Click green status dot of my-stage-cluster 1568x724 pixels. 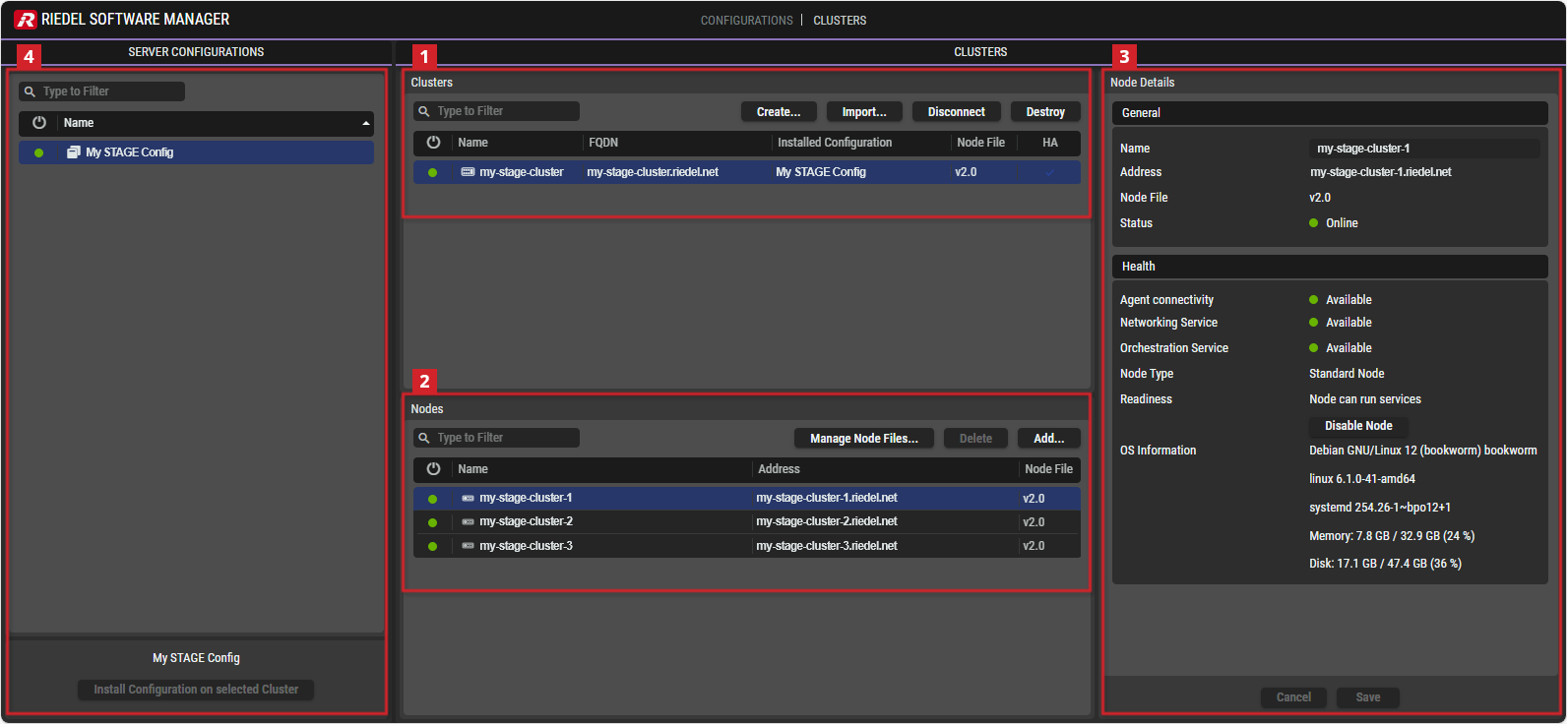click(x=432, y=172)
